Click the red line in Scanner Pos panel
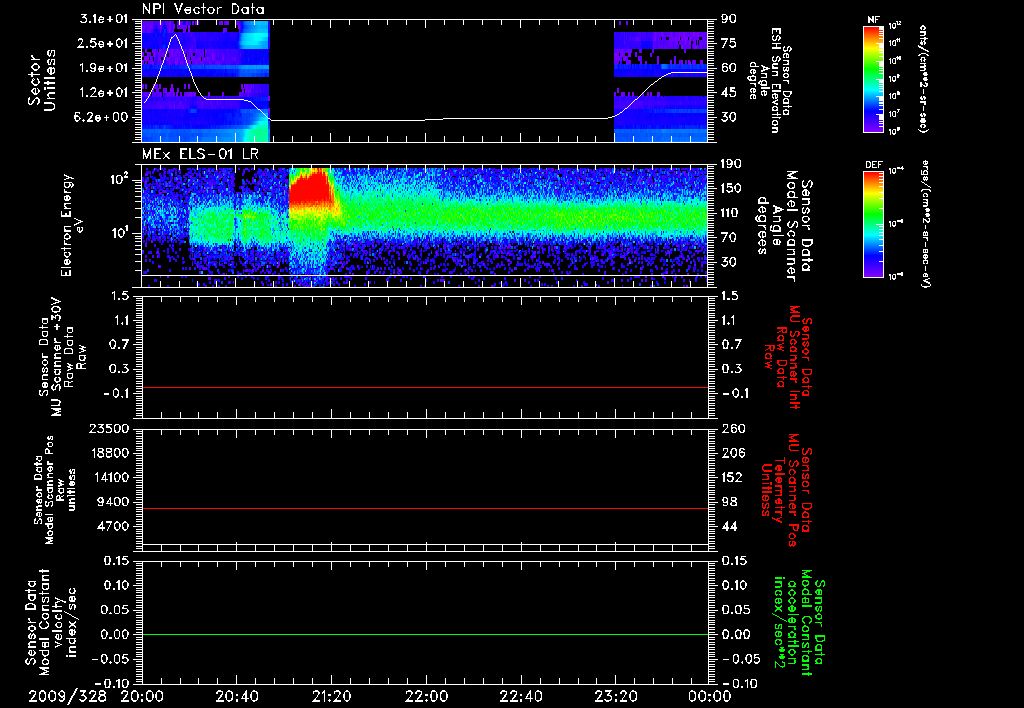Image resolution: width=1024 pixels, height=708 pixels. (x=425, y=508)
